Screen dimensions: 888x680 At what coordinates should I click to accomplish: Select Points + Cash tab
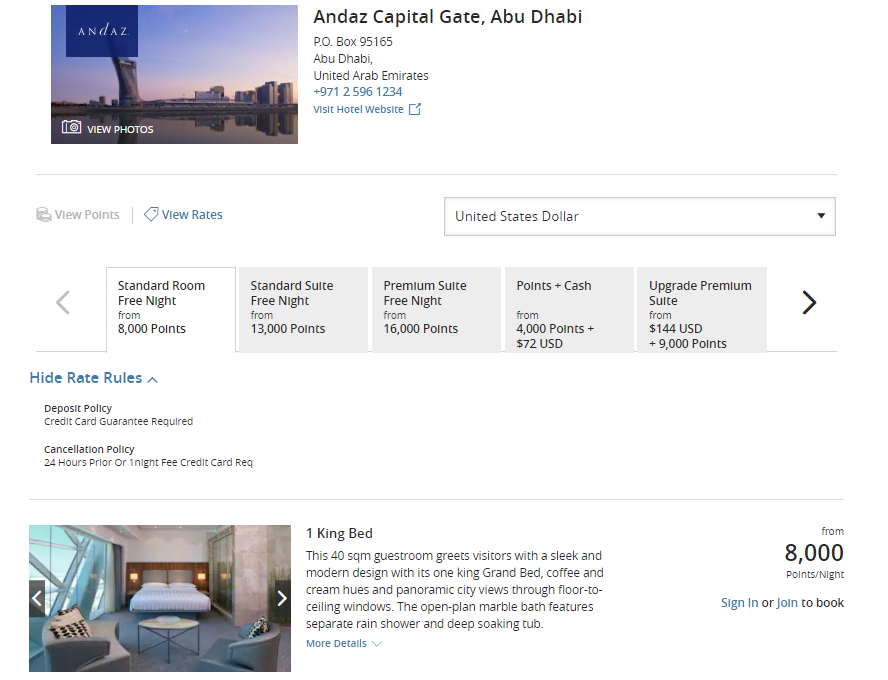pyautogui.click(x=569, y=310)
